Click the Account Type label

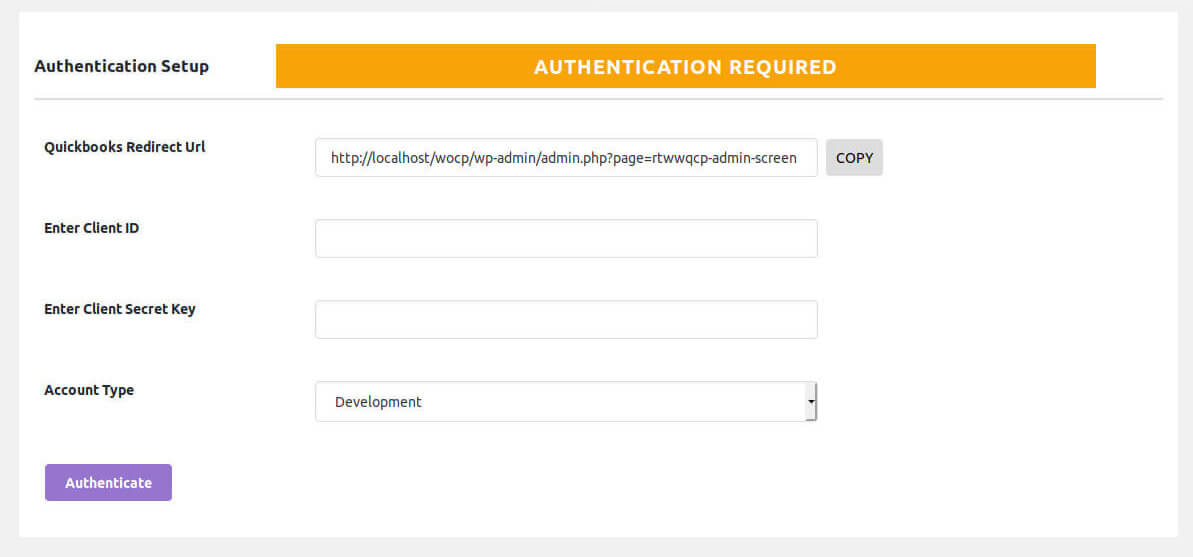click(89, 390)
